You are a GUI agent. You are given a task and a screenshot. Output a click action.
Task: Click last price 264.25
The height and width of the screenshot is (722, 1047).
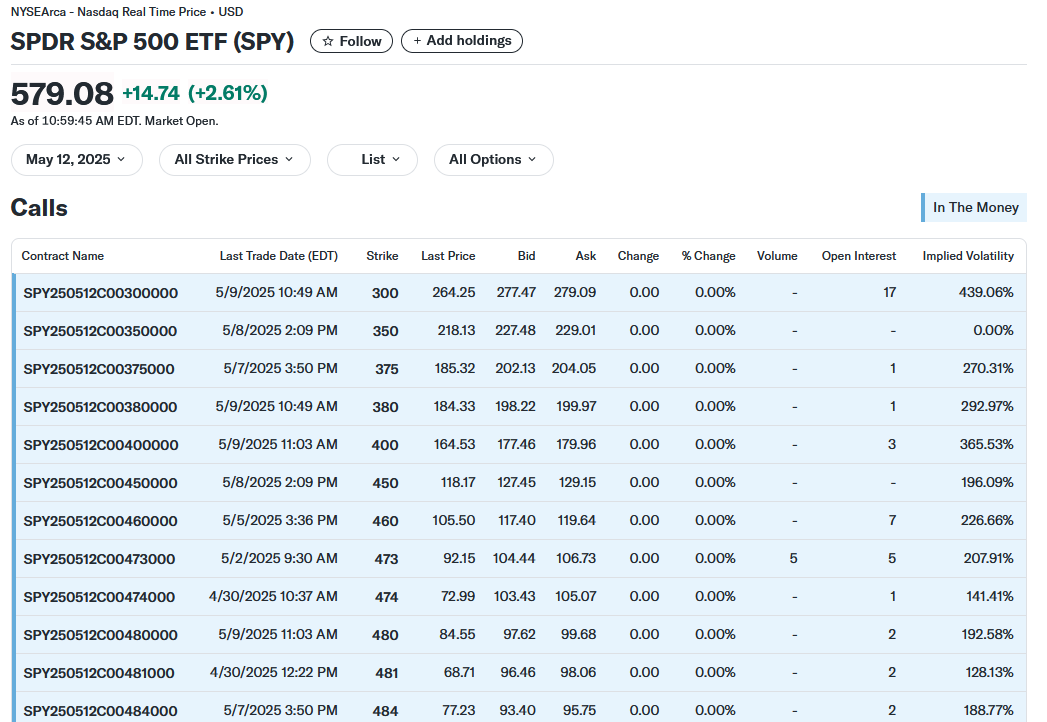(453, 293)
